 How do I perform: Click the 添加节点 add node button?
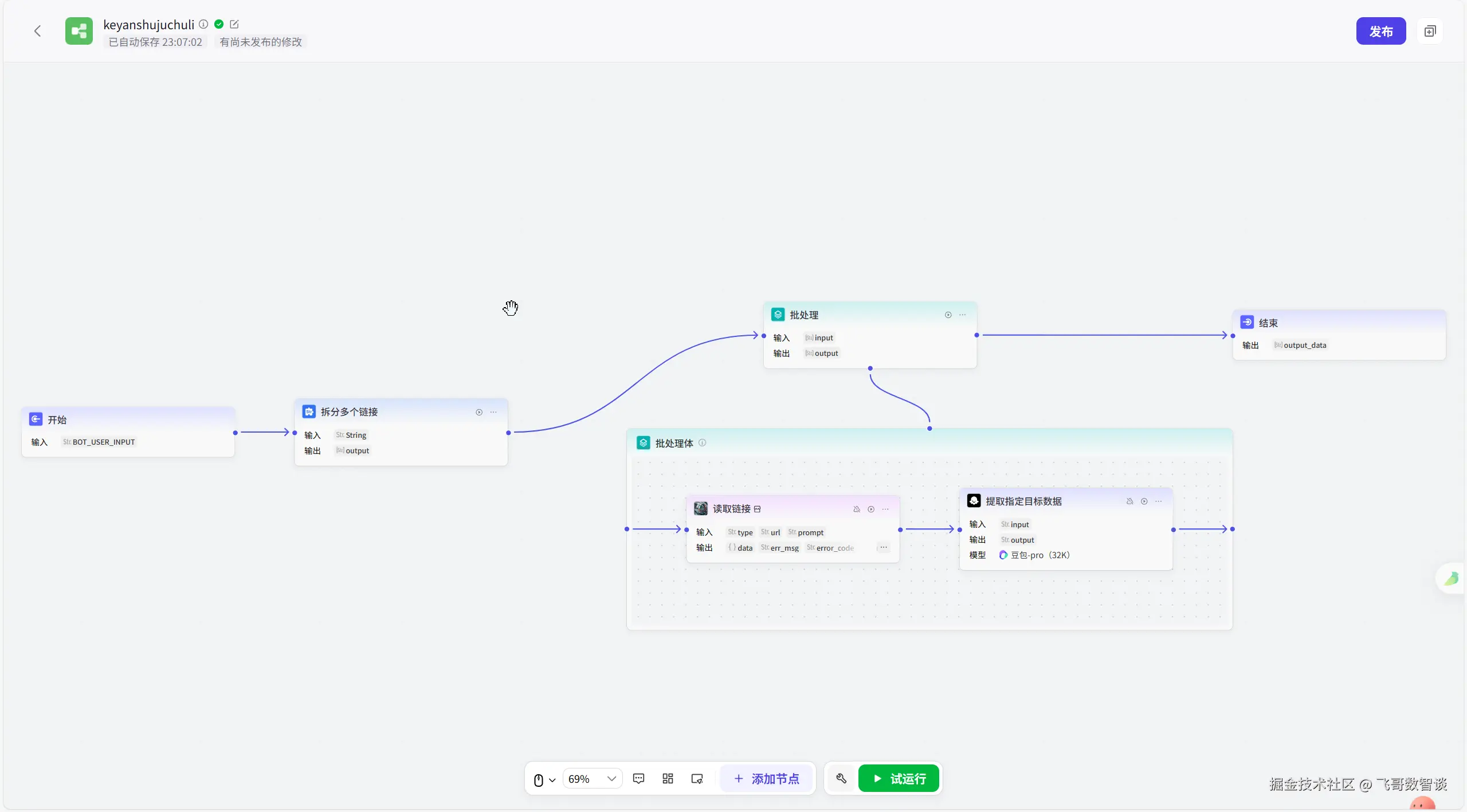767,778
